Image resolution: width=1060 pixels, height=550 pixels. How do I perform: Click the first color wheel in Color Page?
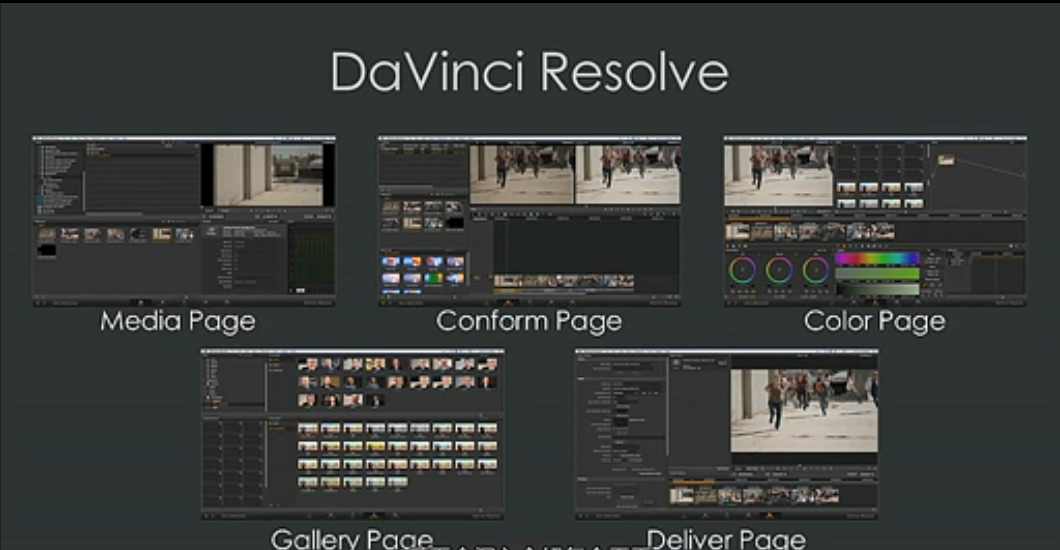(742, 270)
